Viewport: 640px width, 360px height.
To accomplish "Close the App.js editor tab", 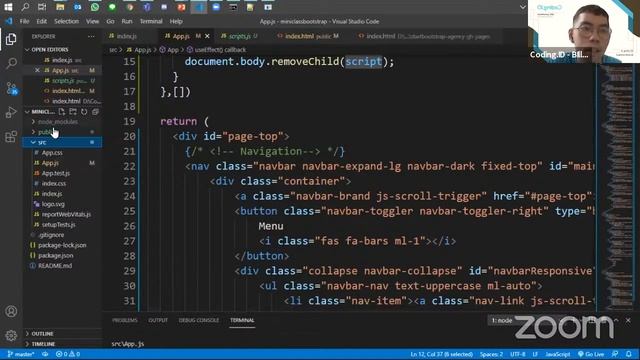I will [x=207, y=36].
